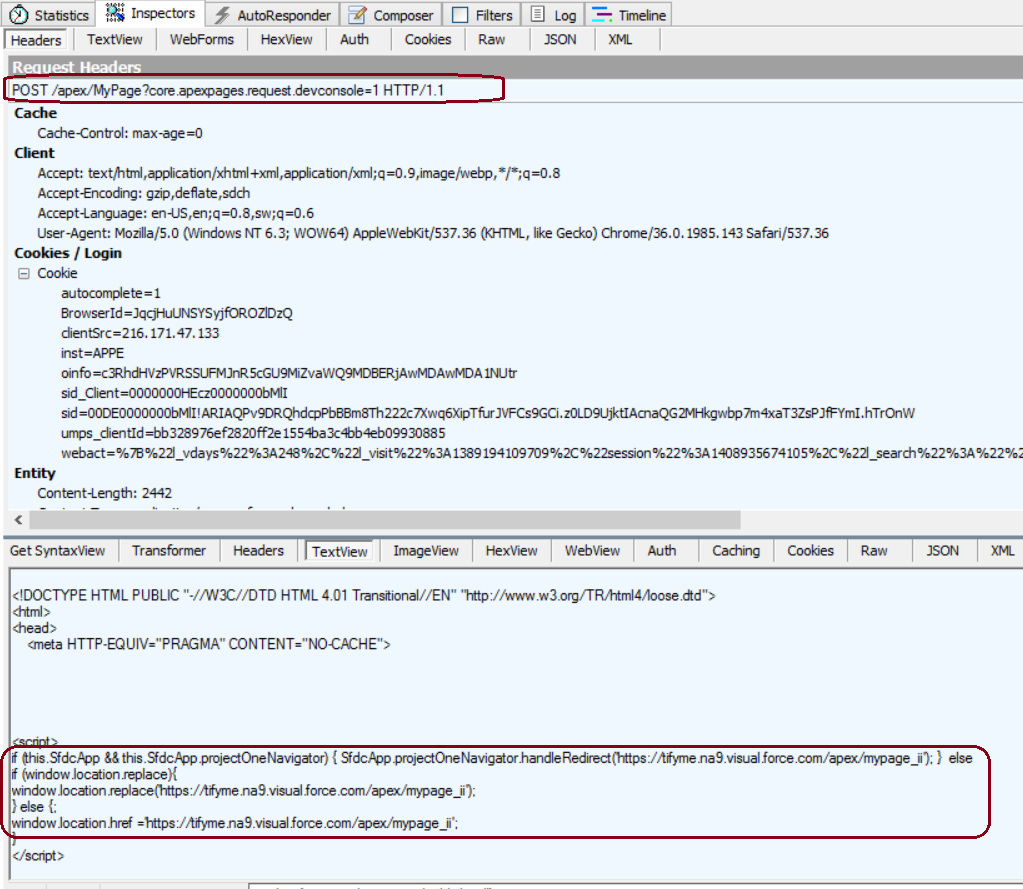Open the response HexView tab

pyautogui.click(x=512, y=550)
